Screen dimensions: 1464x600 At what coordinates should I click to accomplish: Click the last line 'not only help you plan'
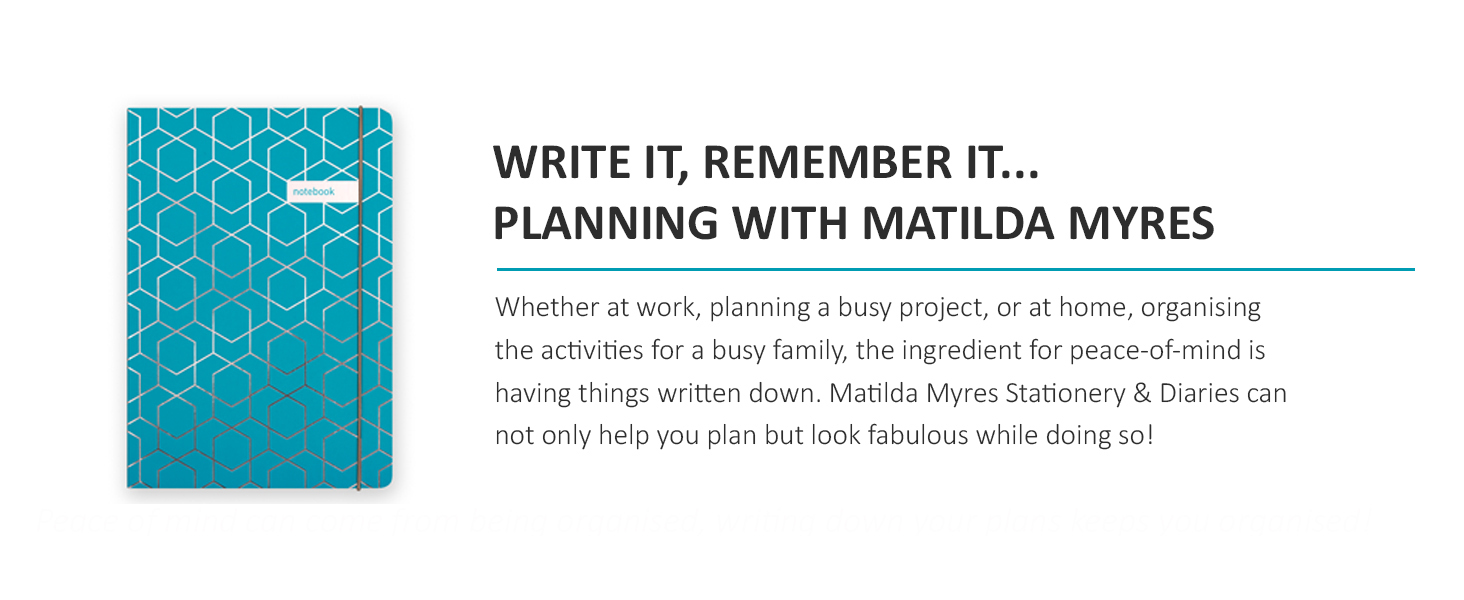pyautogui.click(x=824, y=437)
